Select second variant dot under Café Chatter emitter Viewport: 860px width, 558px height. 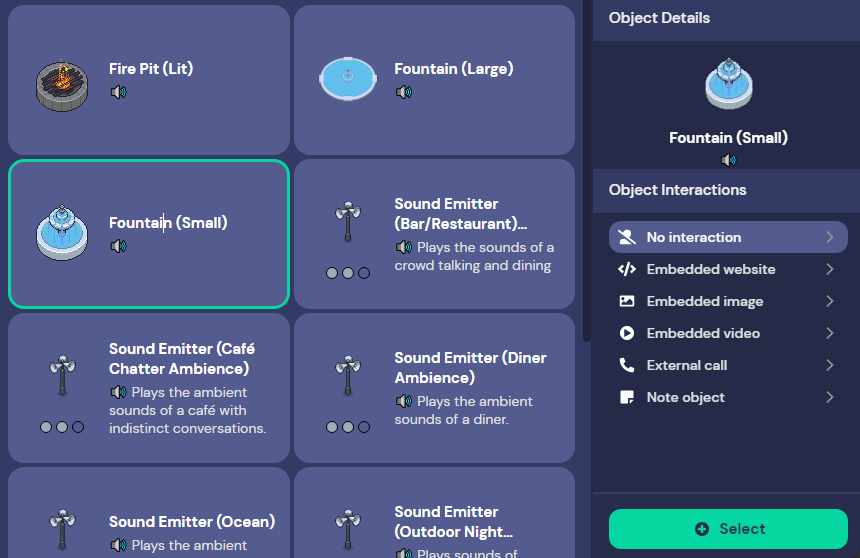pyautogui.click(x=62, y=427)
